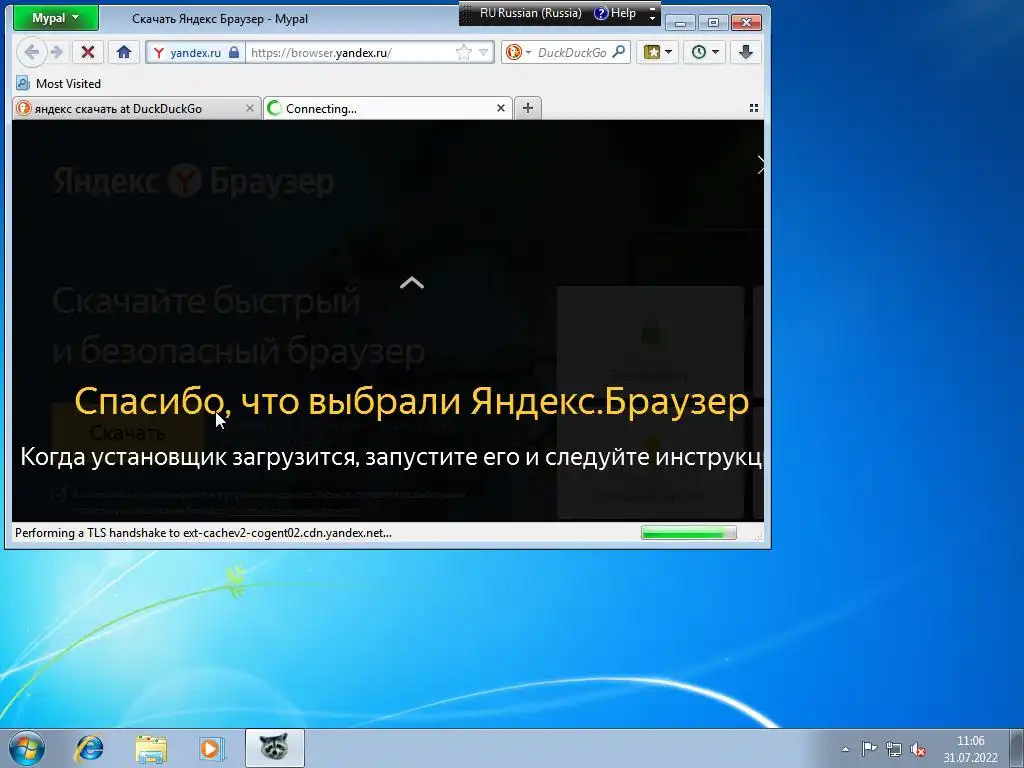Screen dimensions: 1024x768
Task: Open a new tab with plus button
Action: (x=528, y=108)
